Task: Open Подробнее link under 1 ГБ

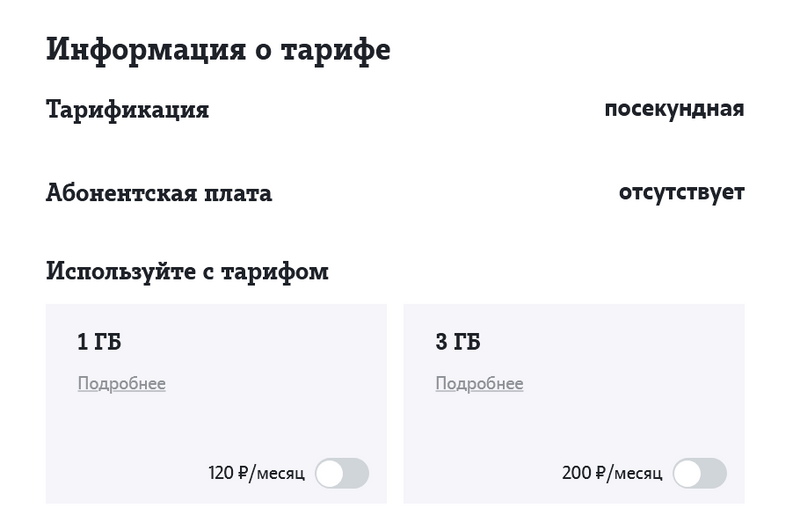Action: point(122,384)
